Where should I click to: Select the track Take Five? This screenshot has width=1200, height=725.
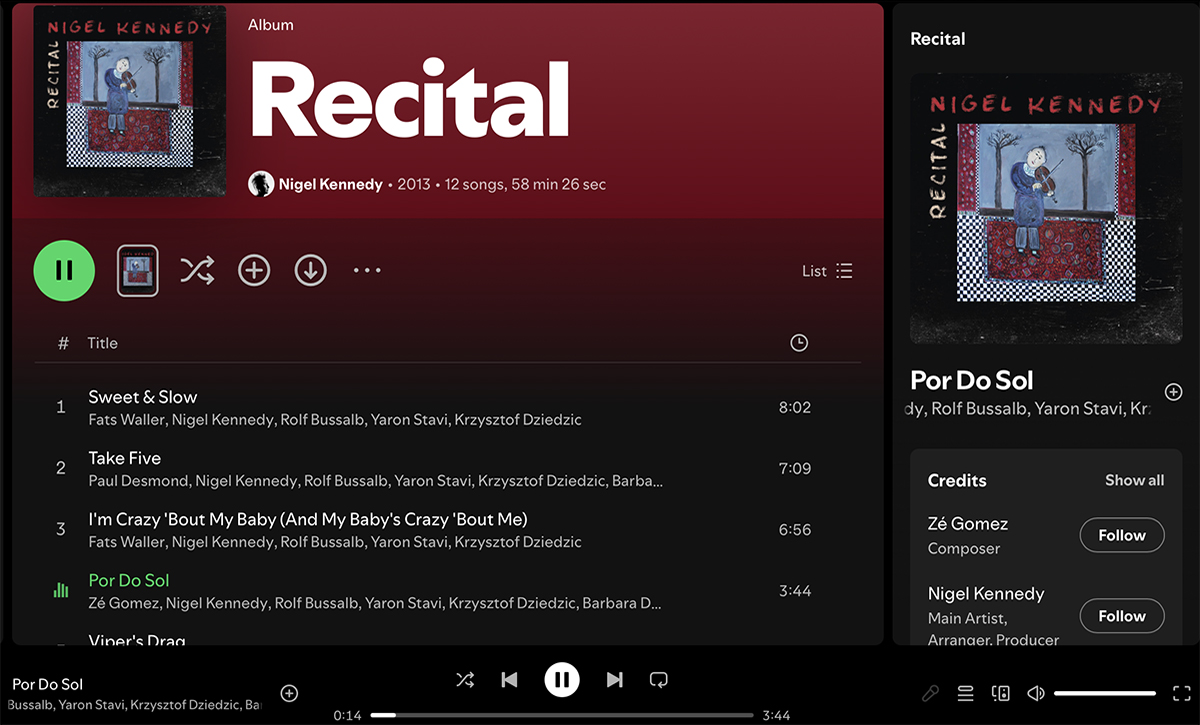(124, 457)
